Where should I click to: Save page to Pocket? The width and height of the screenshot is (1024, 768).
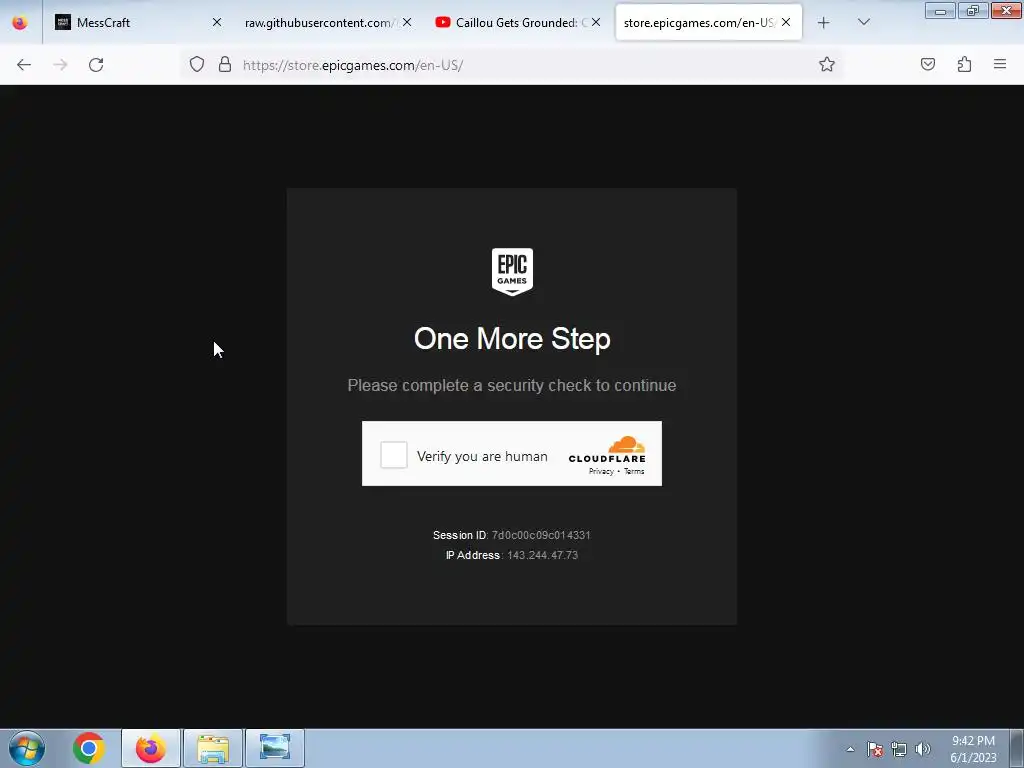point(928,64)
